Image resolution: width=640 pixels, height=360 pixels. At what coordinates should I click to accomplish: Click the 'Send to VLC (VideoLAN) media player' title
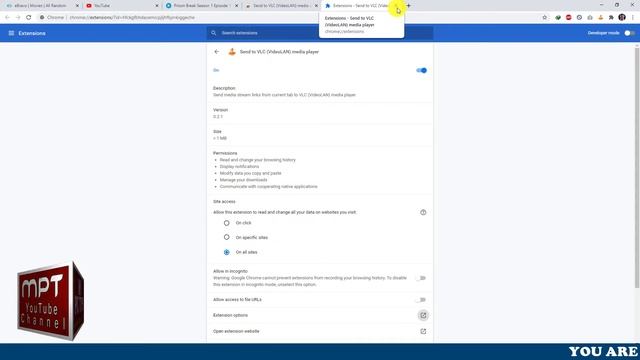tap(279, 52)
